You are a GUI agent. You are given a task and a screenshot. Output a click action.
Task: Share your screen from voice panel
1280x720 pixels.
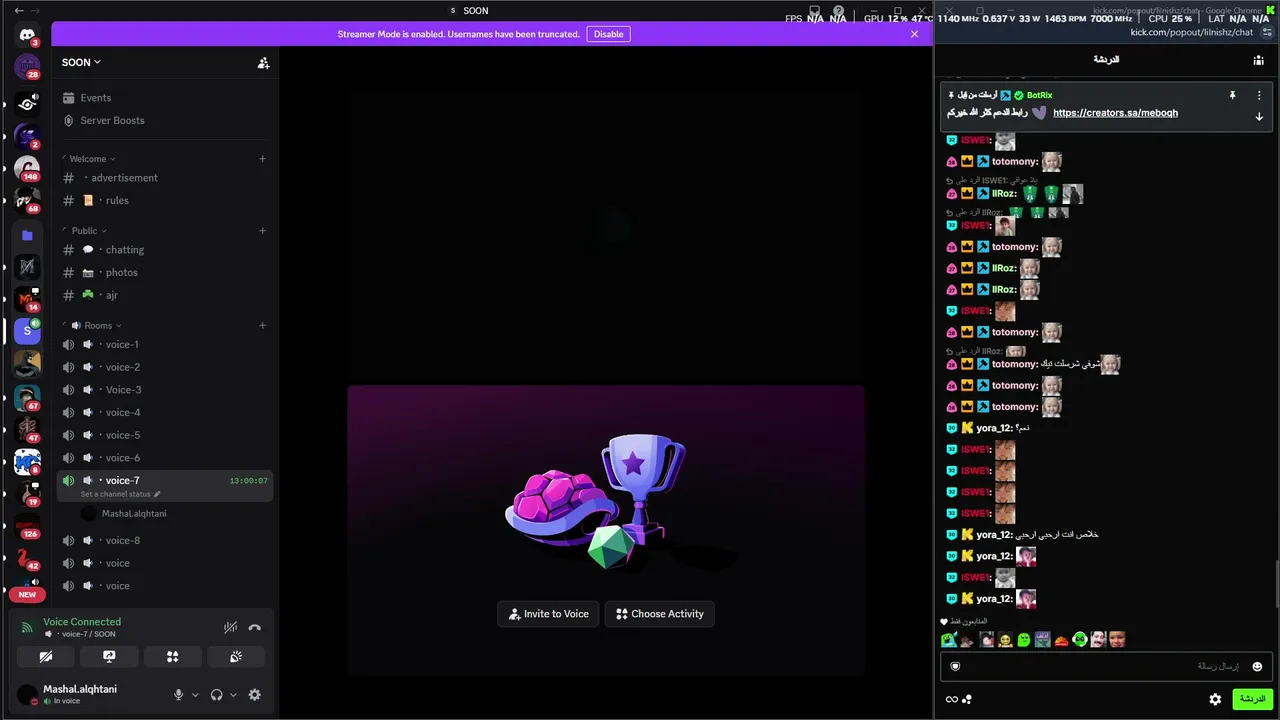109,656
